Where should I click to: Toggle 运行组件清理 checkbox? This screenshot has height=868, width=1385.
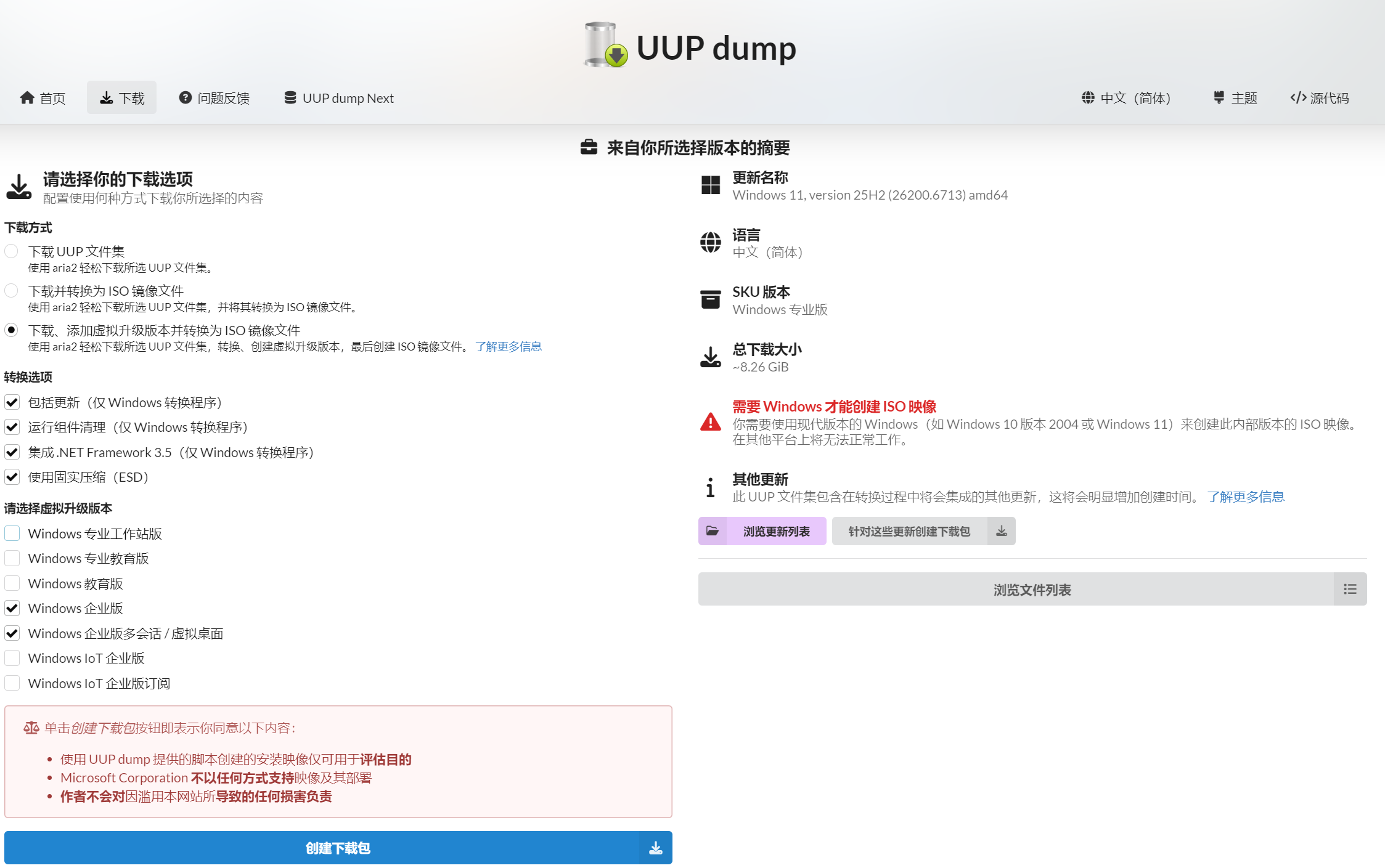pyautogui.click(x=12, y=427)
